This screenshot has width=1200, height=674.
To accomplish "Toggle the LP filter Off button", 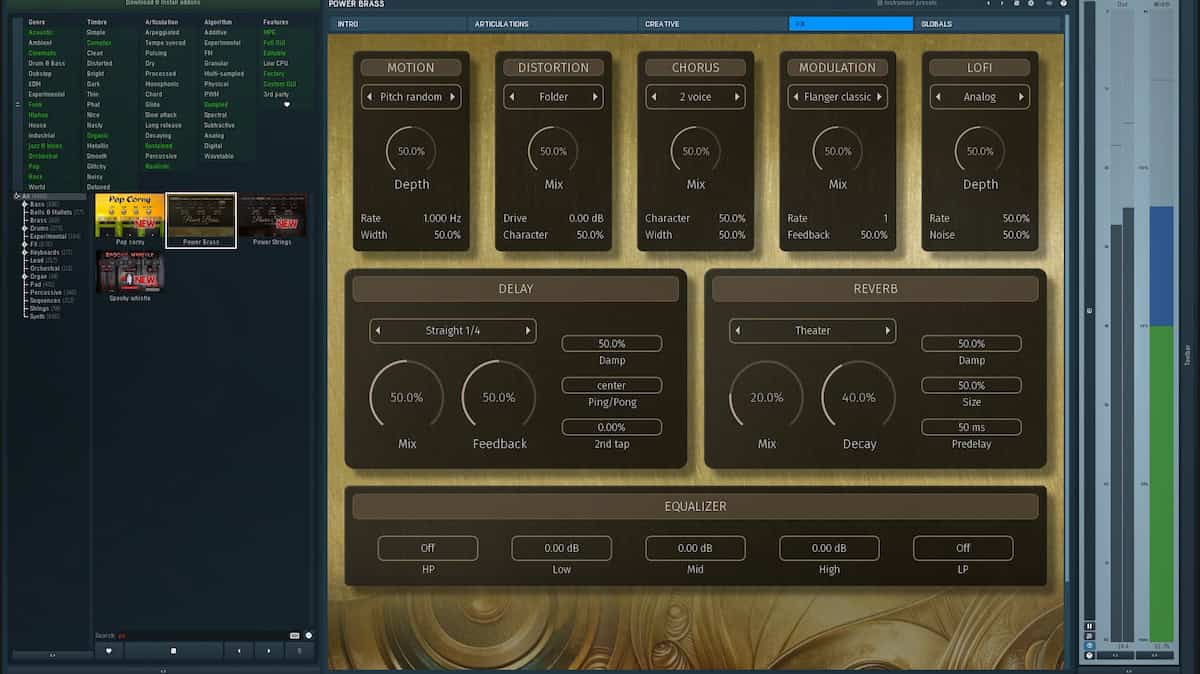I will click(x=962, y=548).
